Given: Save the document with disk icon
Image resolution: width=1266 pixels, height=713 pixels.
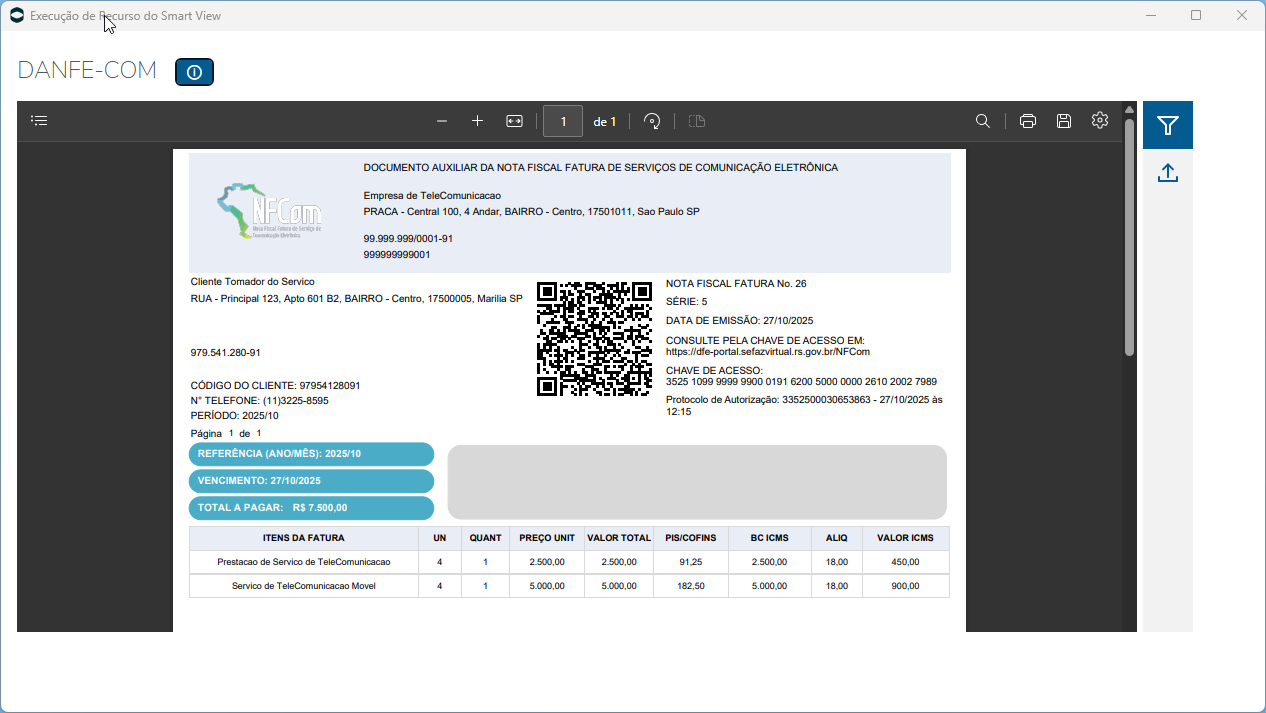Looking at the screenshot, I should pyautogui.click(x=1064, y=121).
